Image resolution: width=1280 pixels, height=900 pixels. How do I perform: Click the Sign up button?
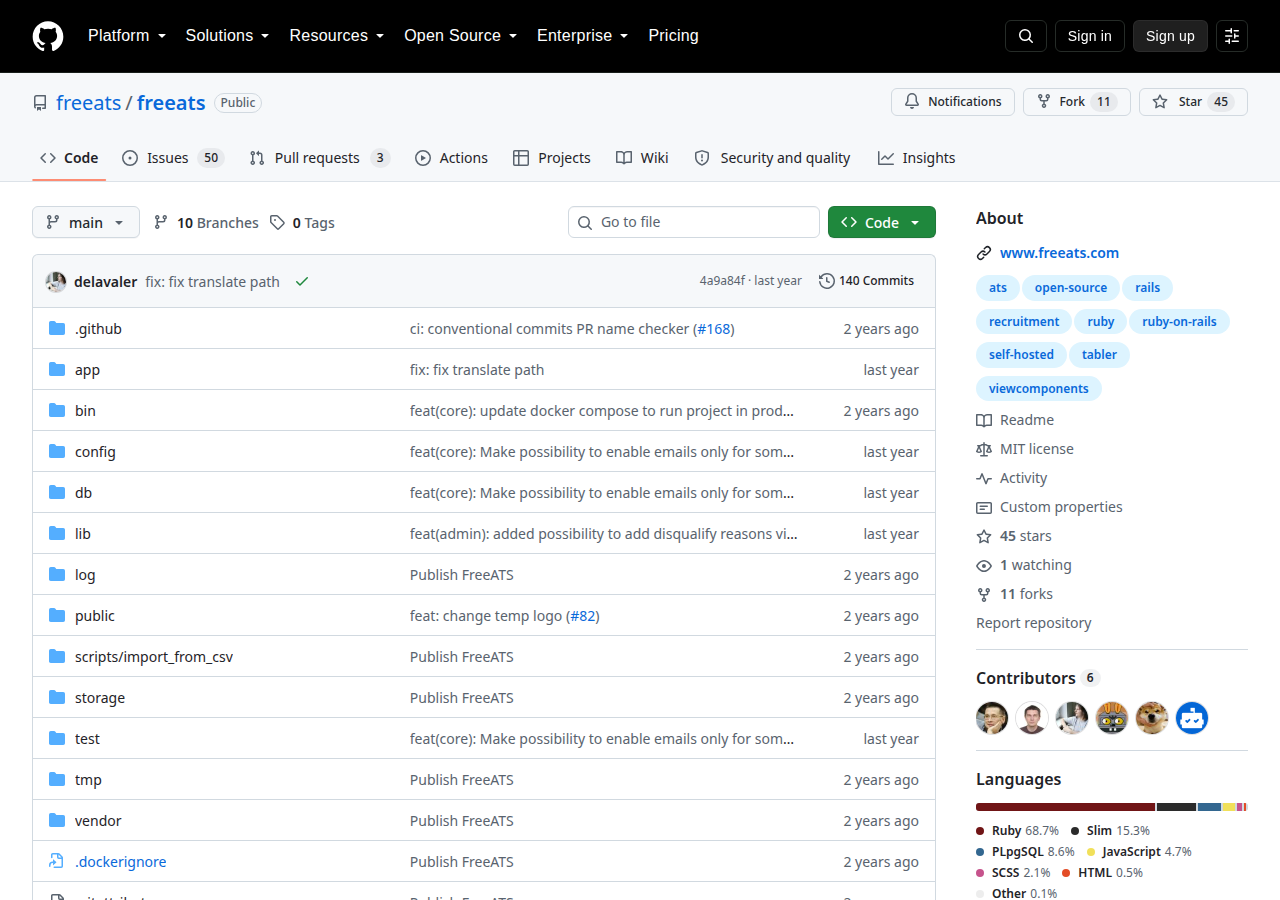1170,36
